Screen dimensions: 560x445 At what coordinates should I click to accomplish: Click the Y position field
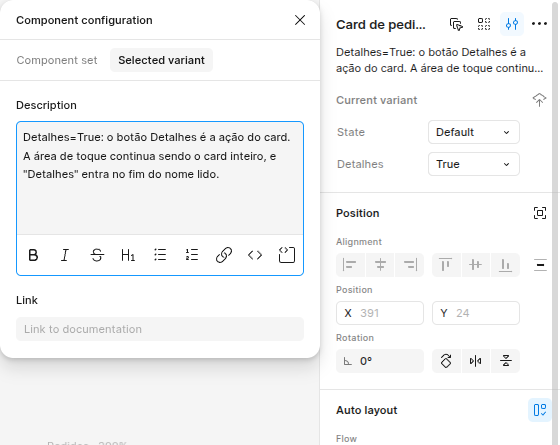click(x=476, y=313)
